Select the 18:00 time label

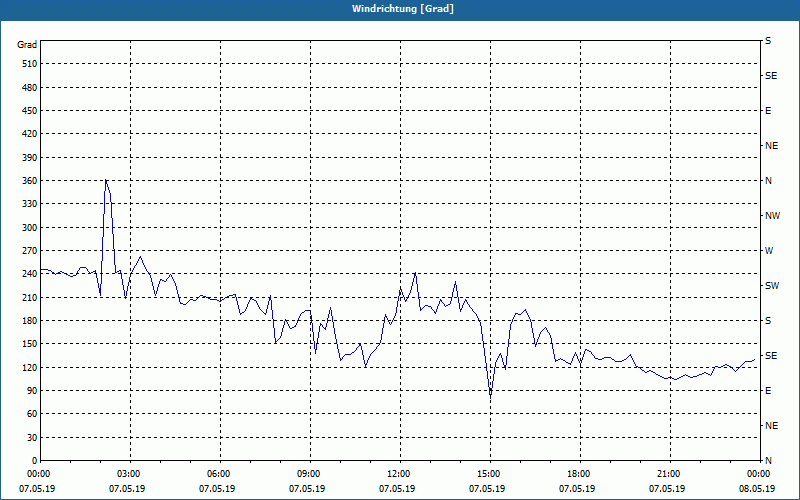(580, 474)
